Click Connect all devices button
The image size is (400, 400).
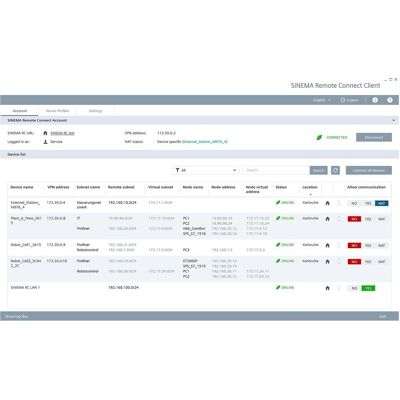369,170
